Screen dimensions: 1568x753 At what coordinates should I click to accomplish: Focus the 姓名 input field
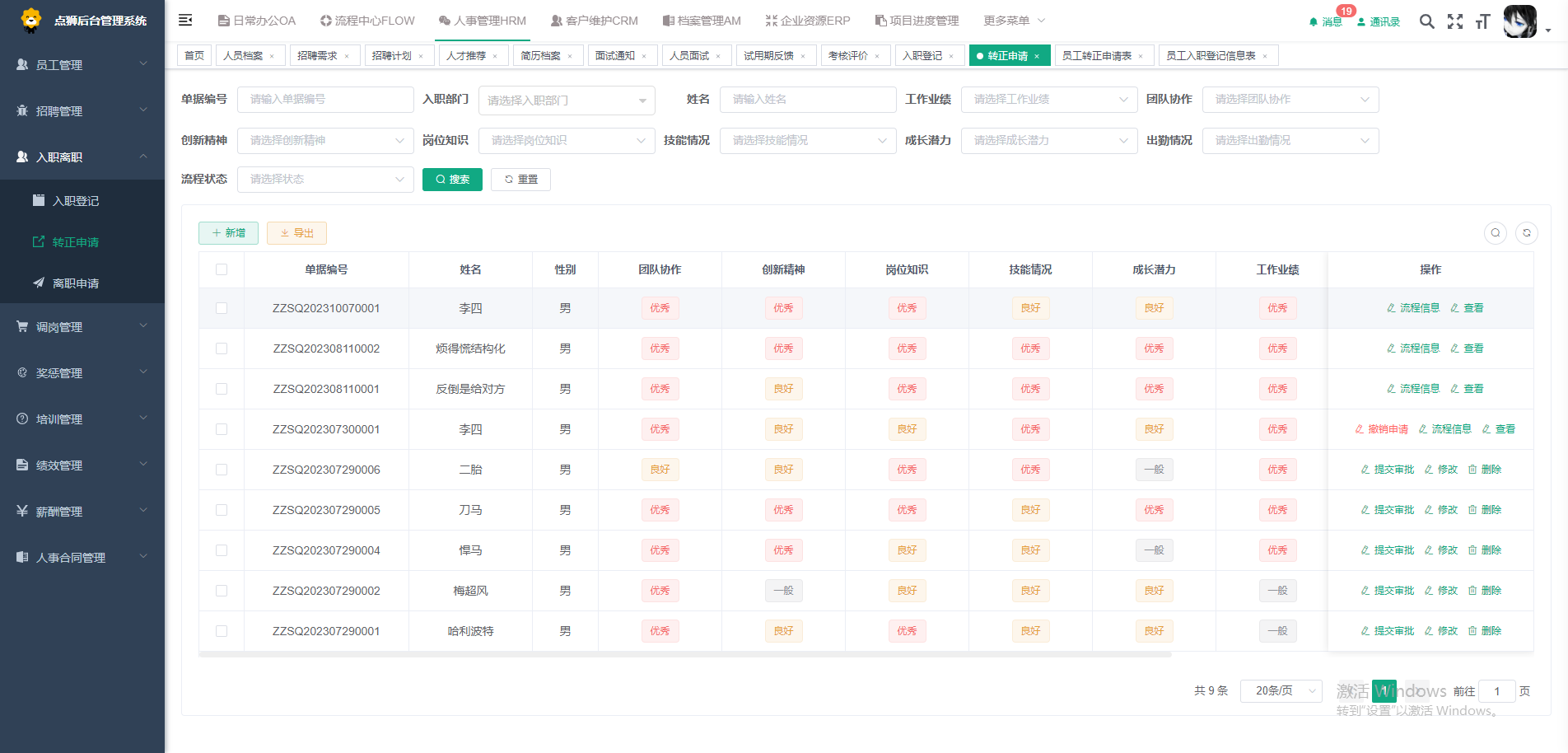pyautogui.click(x=808, y=100)
